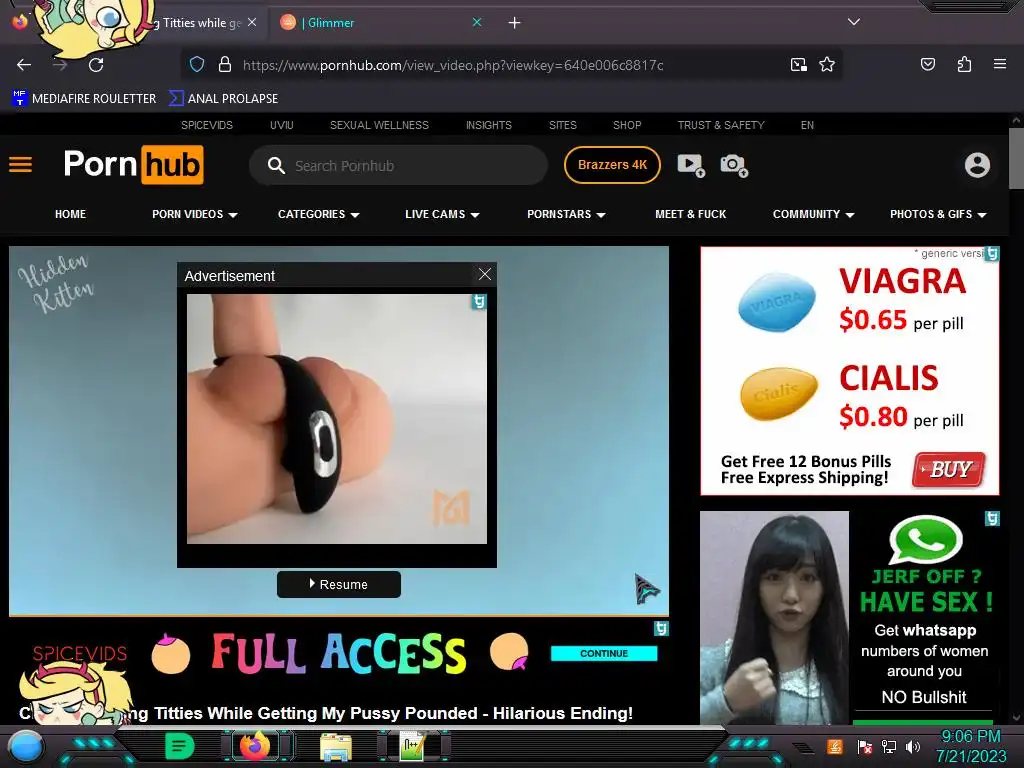Open the Windows Start orb
Screen dimensions: 1024x768
coord(25,747)
